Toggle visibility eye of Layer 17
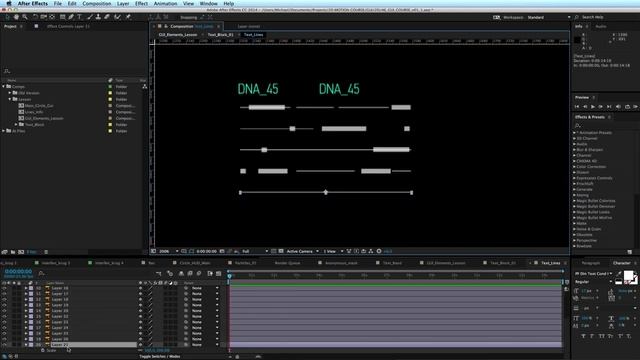The width and height of the screenshot is (640, 360). 4,293
